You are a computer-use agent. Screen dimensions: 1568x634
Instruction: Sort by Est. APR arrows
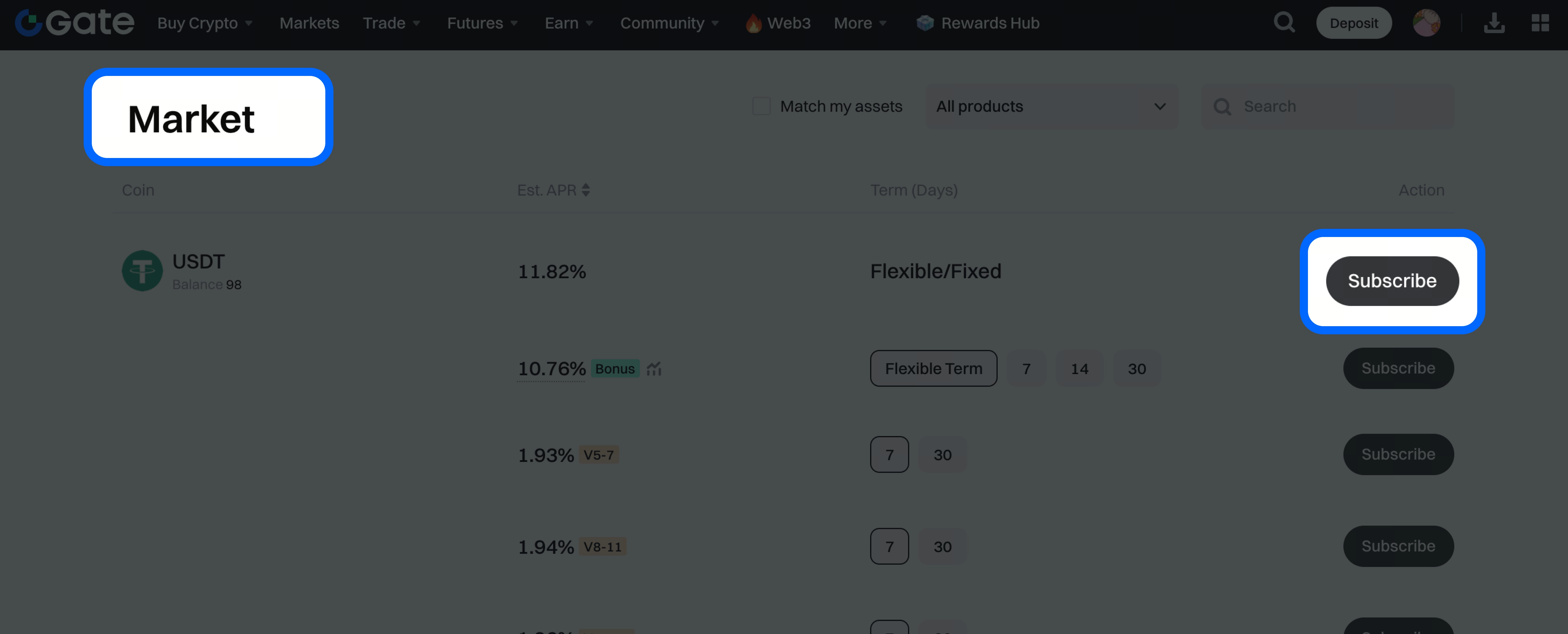586,190
